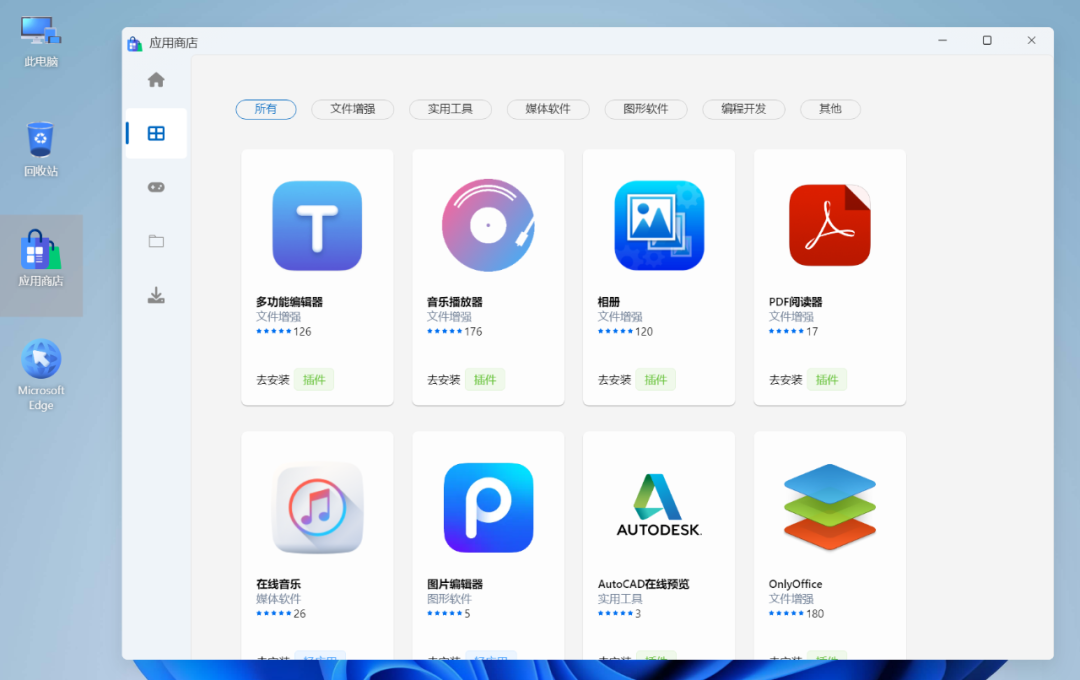Select the PDF阅读器 Adobe icon

pyautogui.click(x=828, y=224)
